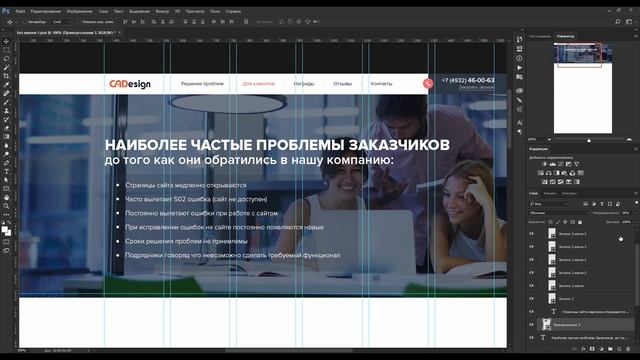Toggle layer filtering switch on or off
Image resolution: width=640 pixels, height=360 pixels.
click(x=636, y=203)
